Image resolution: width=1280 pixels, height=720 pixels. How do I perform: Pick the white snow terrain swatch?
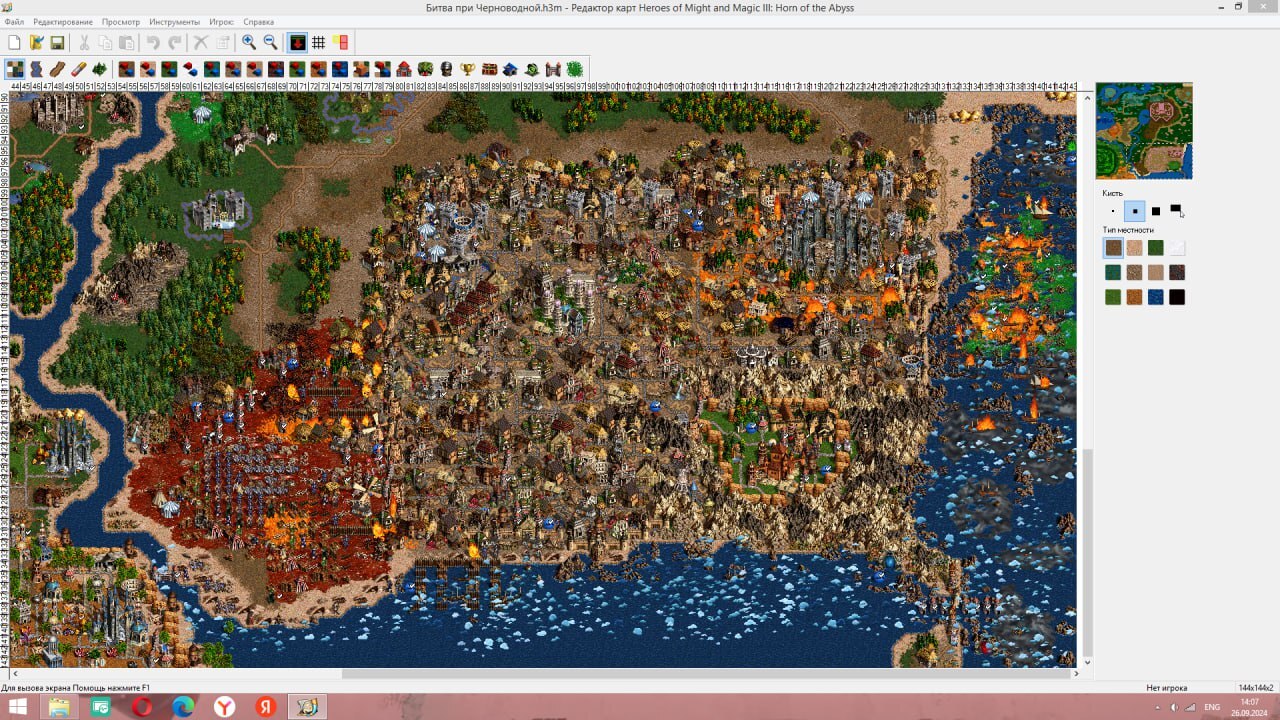pos(1177,248)
